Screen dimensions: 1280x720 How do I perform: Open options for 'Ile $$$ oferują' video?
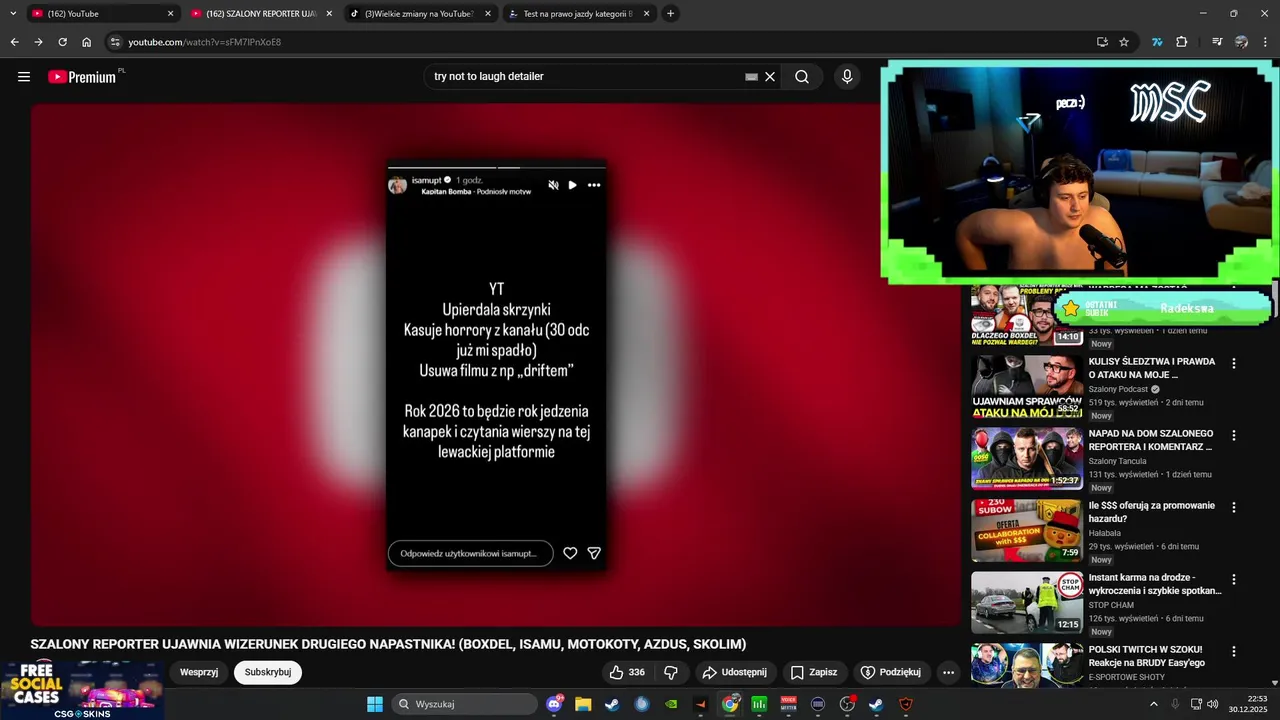1234,508
